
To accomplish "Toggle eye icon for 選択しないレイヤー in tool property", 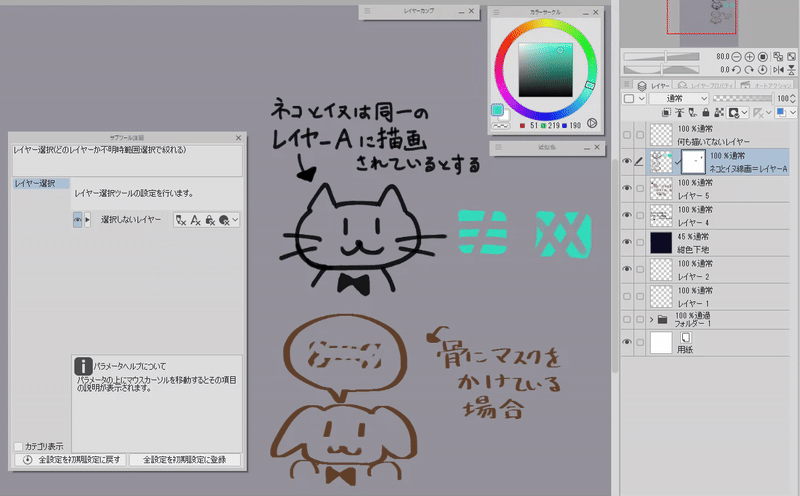I will pos(78,220).
